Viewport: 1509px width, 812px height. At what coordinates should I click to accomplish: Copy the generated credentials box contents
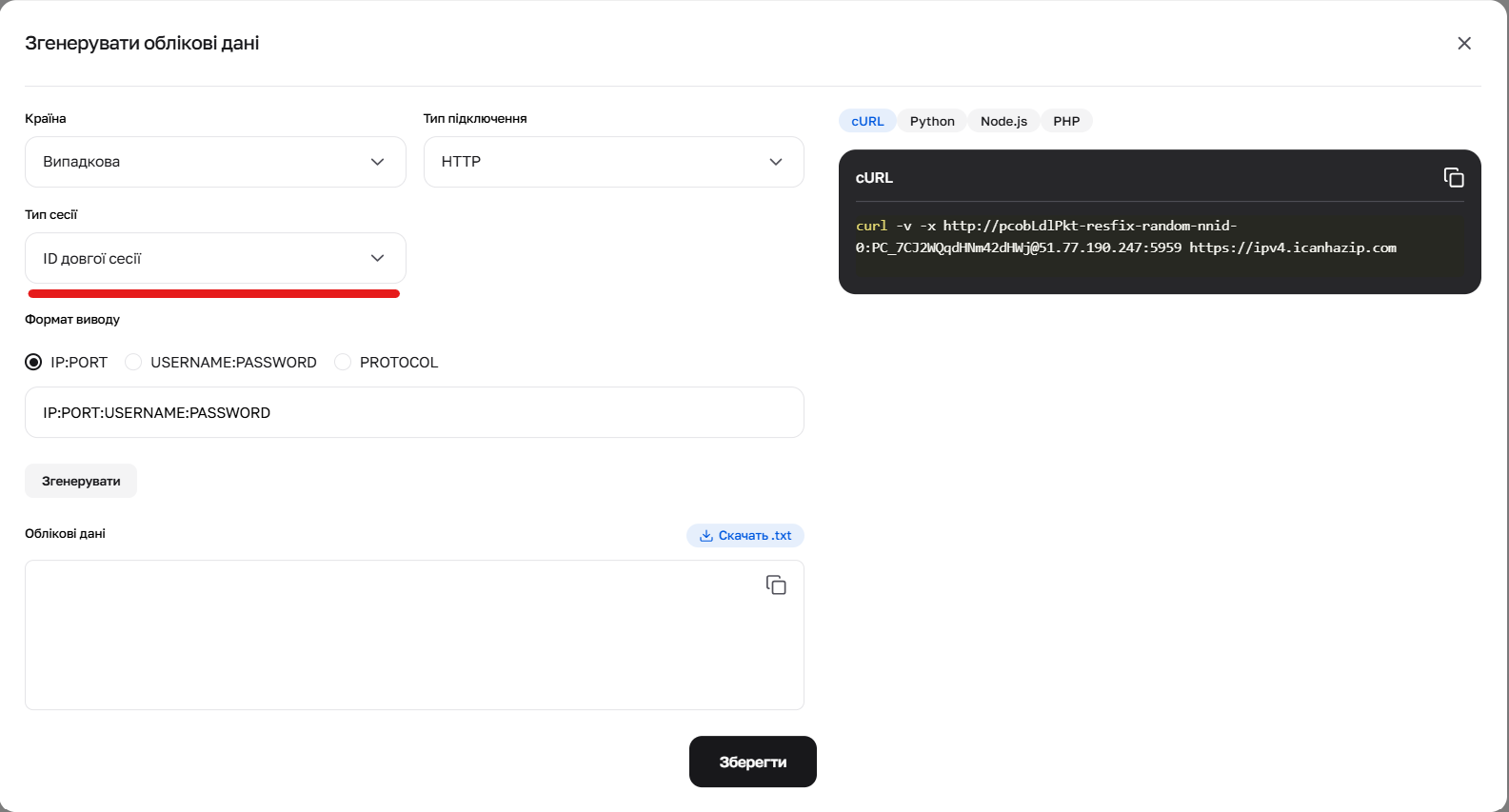coord(776,585)
